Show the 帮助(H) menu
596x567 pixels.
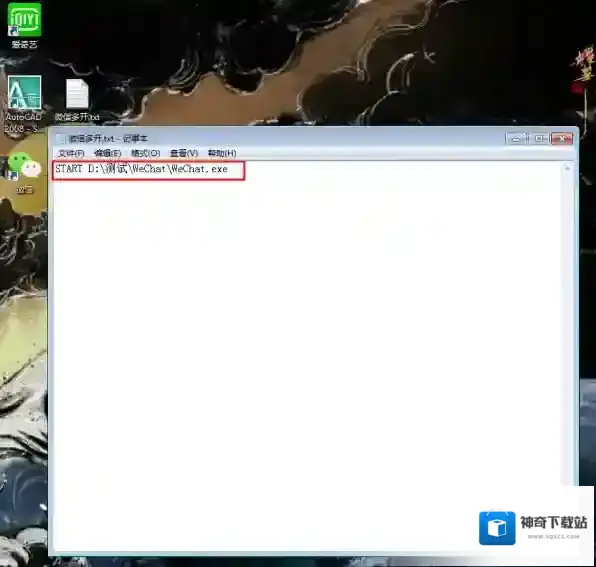[222, 153]
